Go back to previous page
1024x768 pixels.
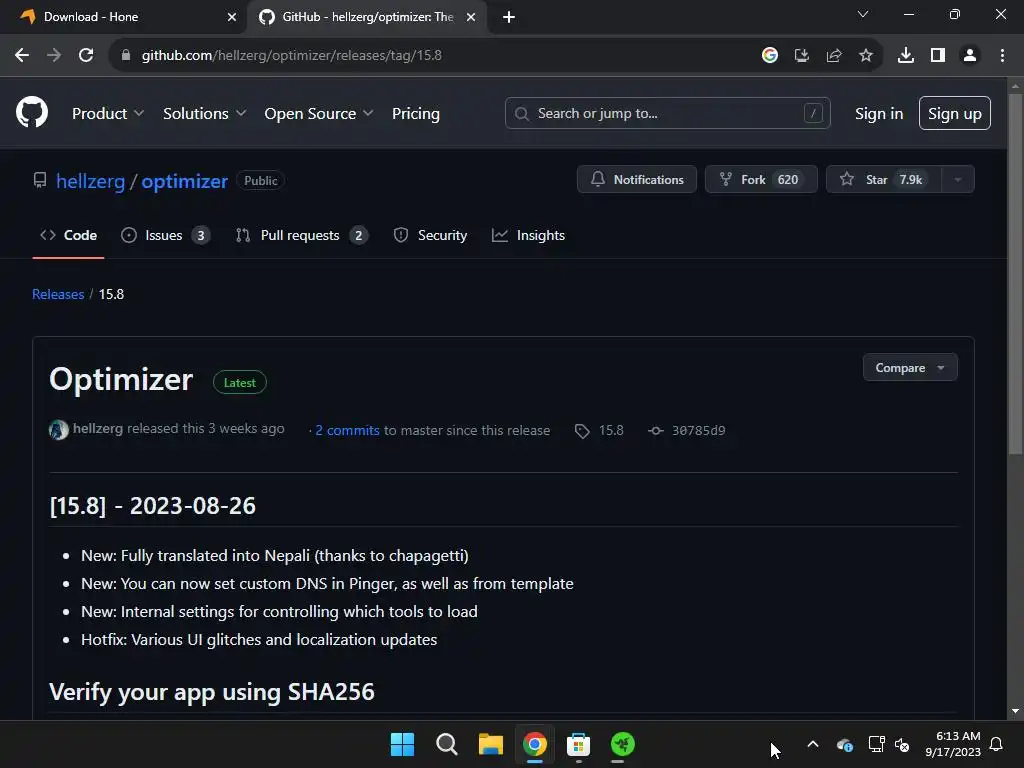[x=22, y=56]
